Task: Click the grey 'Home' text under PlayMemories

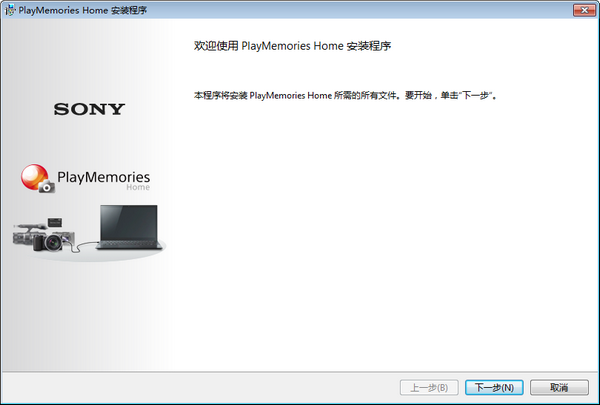Action: (137, 188)
